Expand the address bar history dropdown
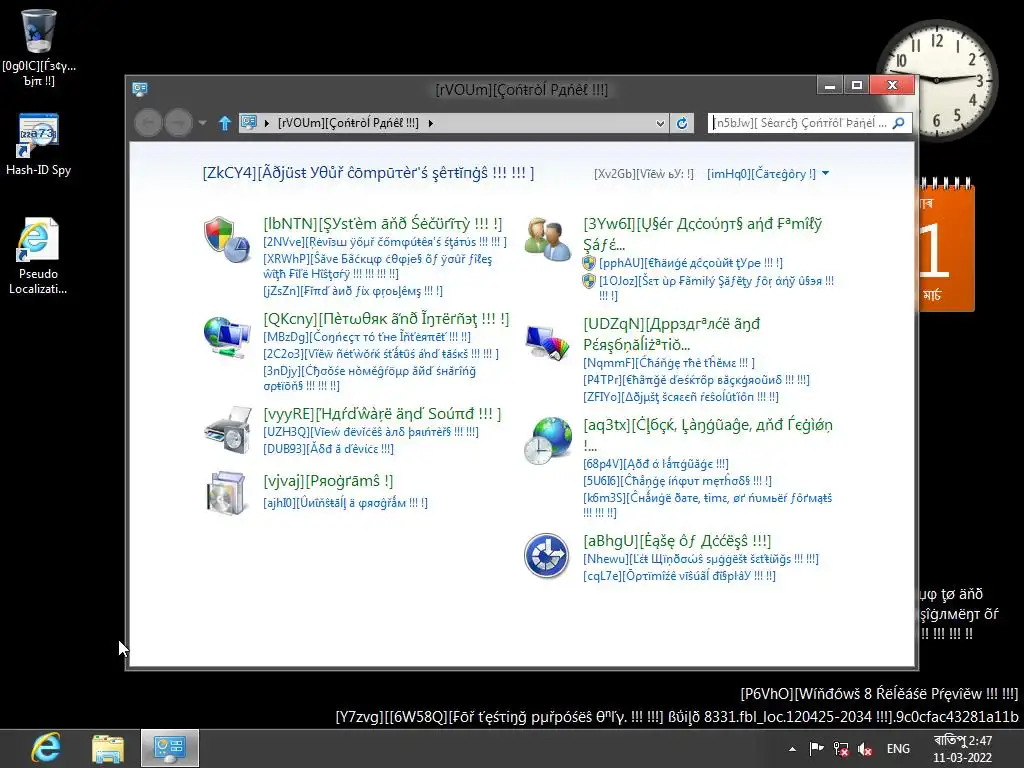This screenshot has height=768, width=1024. [660, 123]
